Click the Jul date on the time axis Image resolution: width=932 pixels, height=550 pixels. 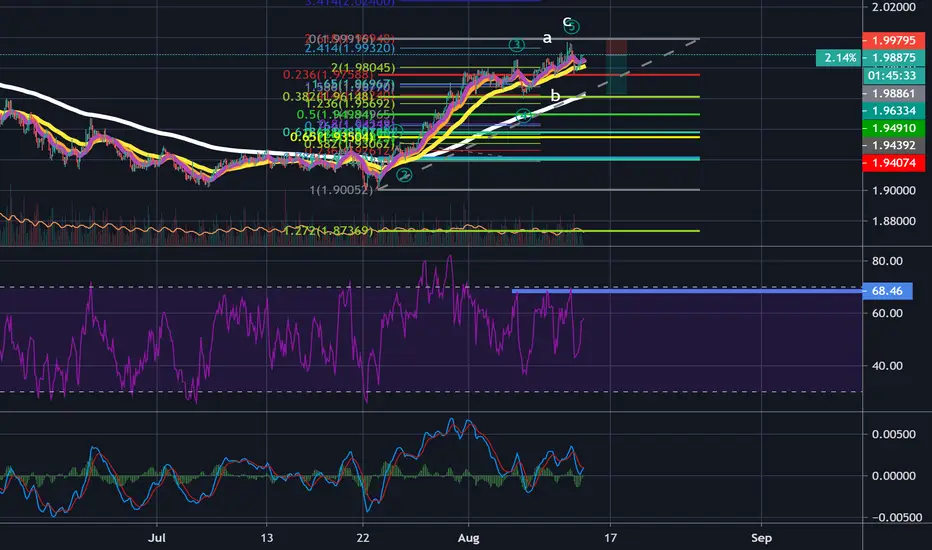pos(156,538)
